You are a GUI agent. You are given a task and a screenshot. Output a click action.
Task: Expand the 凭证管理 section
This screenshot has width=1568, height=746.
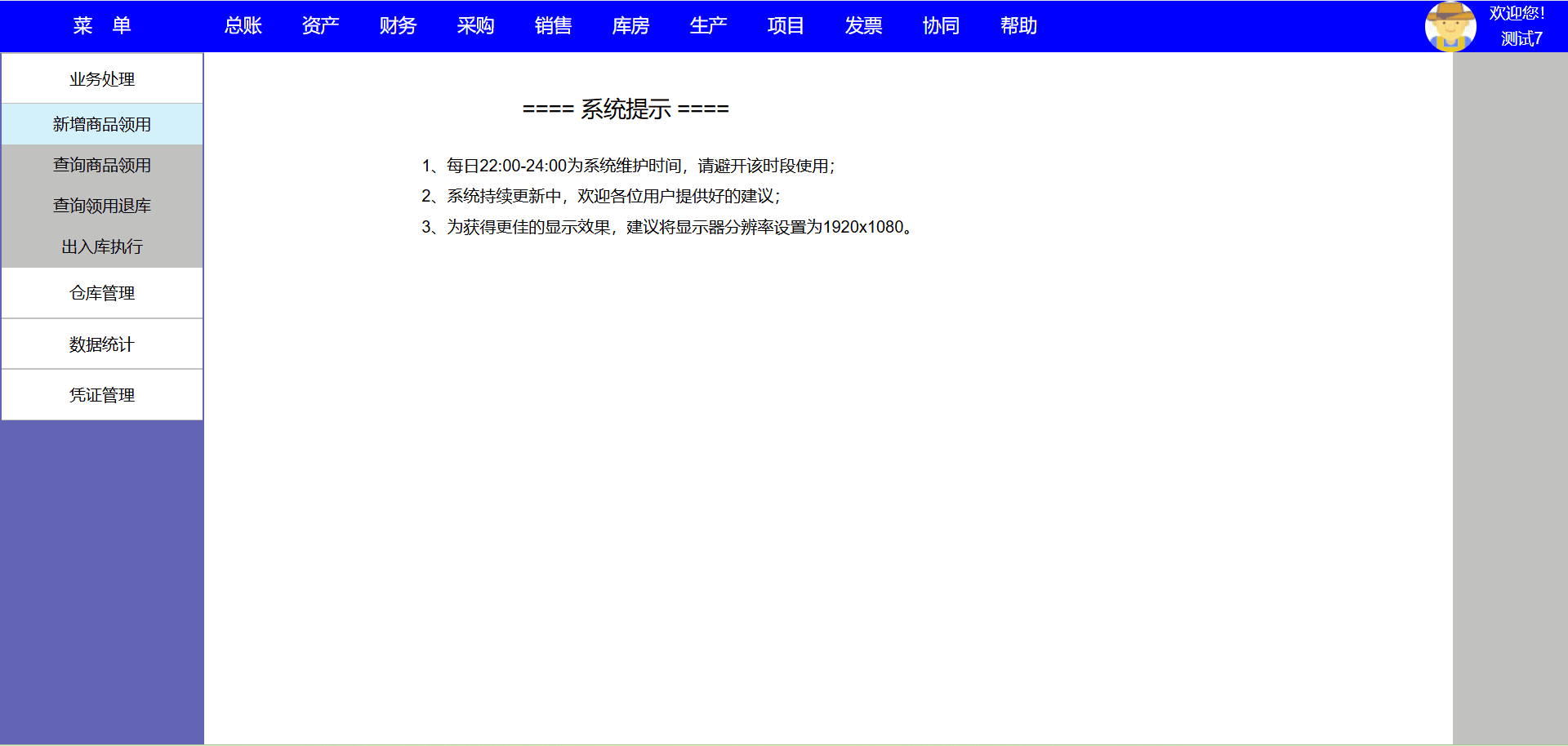coord(102,395)
